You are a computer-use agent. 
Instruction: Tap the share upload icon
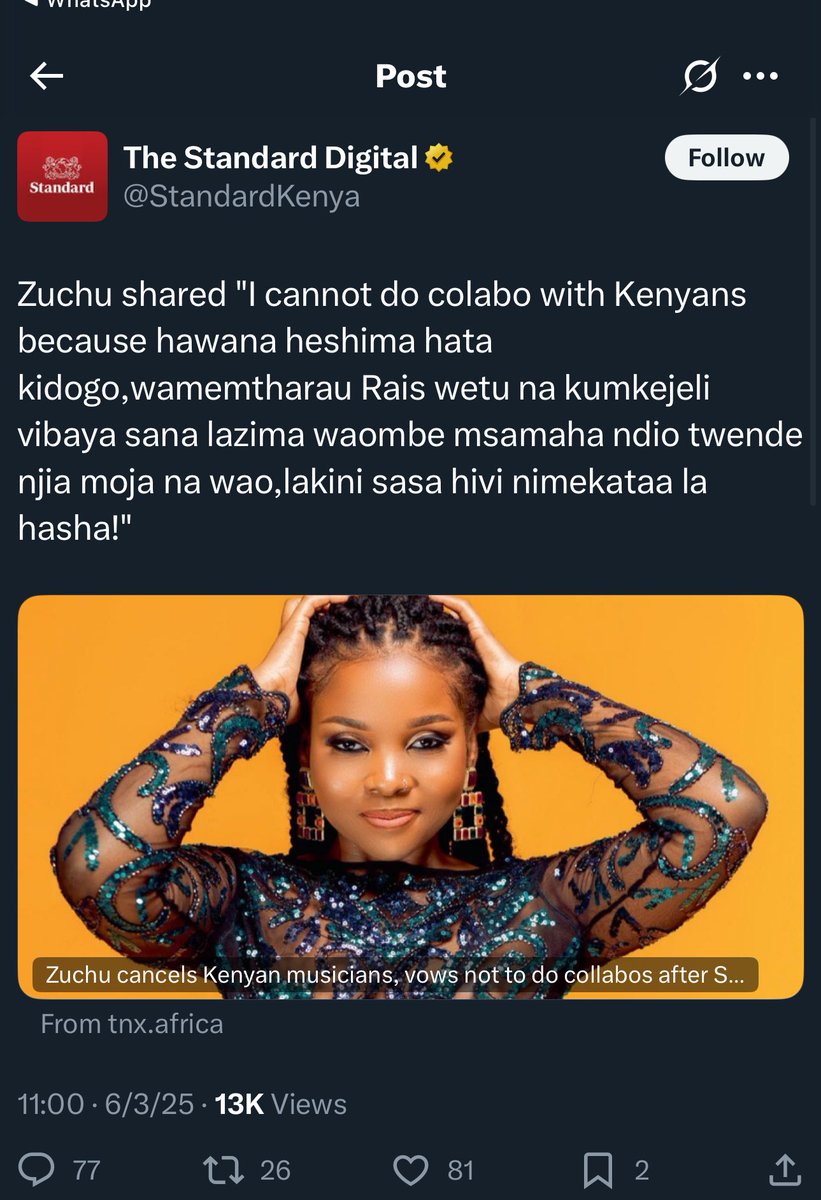[x=786, y=1168]
